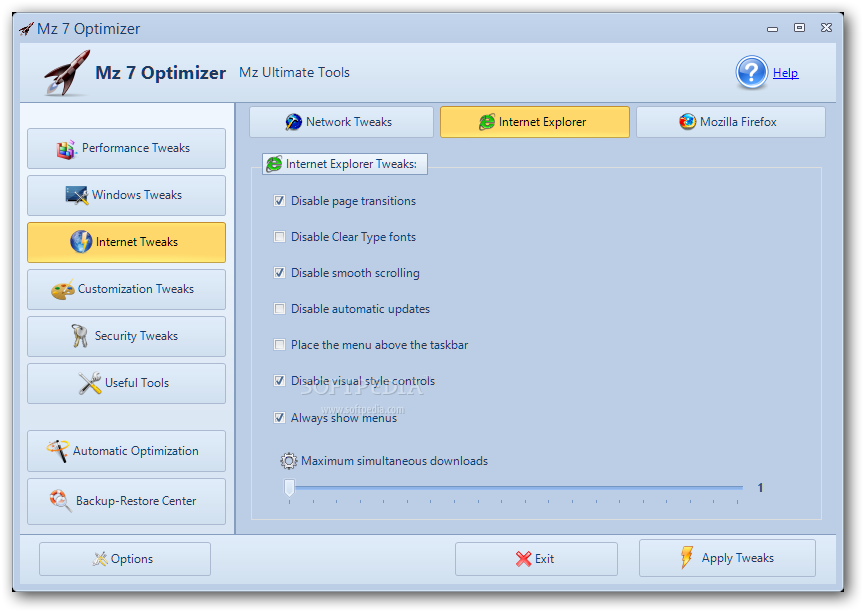Click the rocket logo in header
Image resolution: width=864 pixels, height=612 pixels.
coord(67,73)
